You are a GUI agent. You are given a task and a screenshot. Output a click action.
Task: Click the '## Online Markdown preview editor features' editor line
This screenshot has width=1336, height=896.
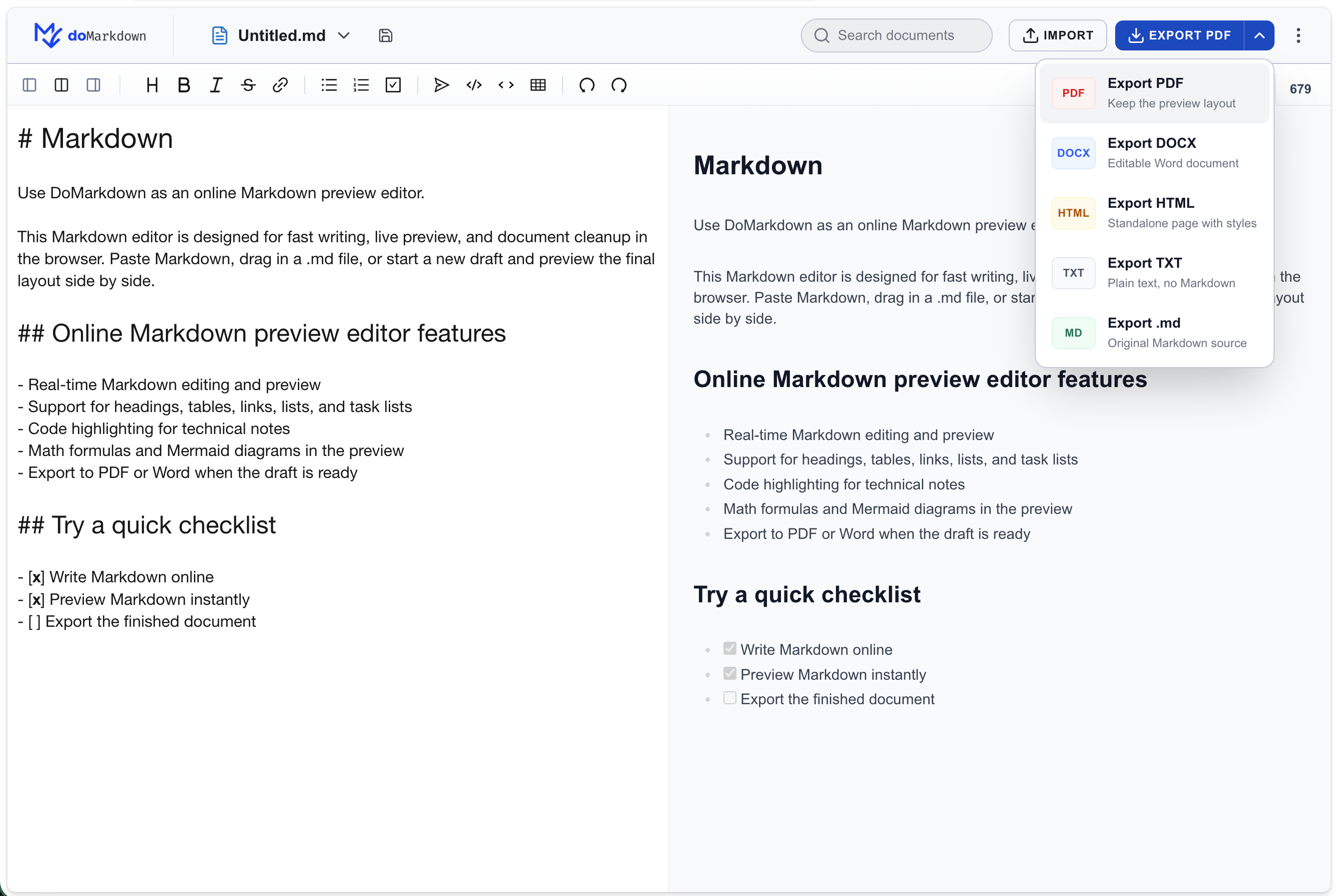tap(262, 334)
